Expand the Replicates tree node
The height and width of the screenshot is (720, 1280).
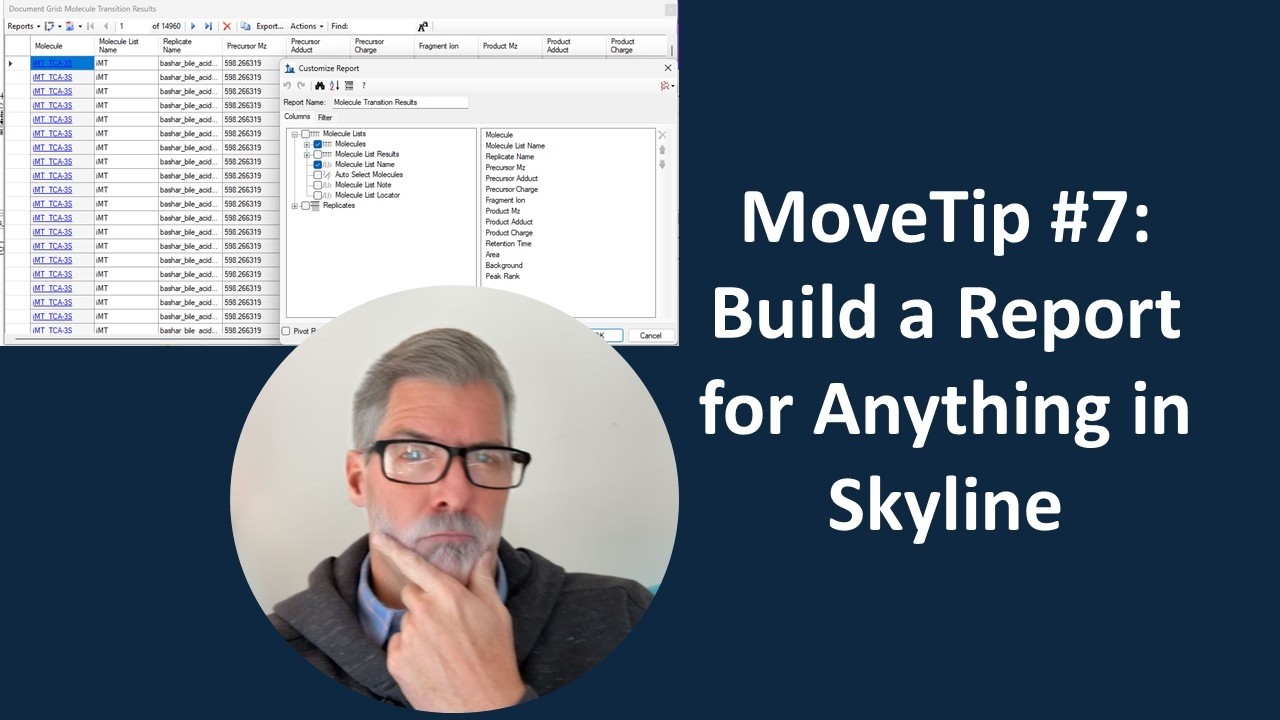point(295,206)
